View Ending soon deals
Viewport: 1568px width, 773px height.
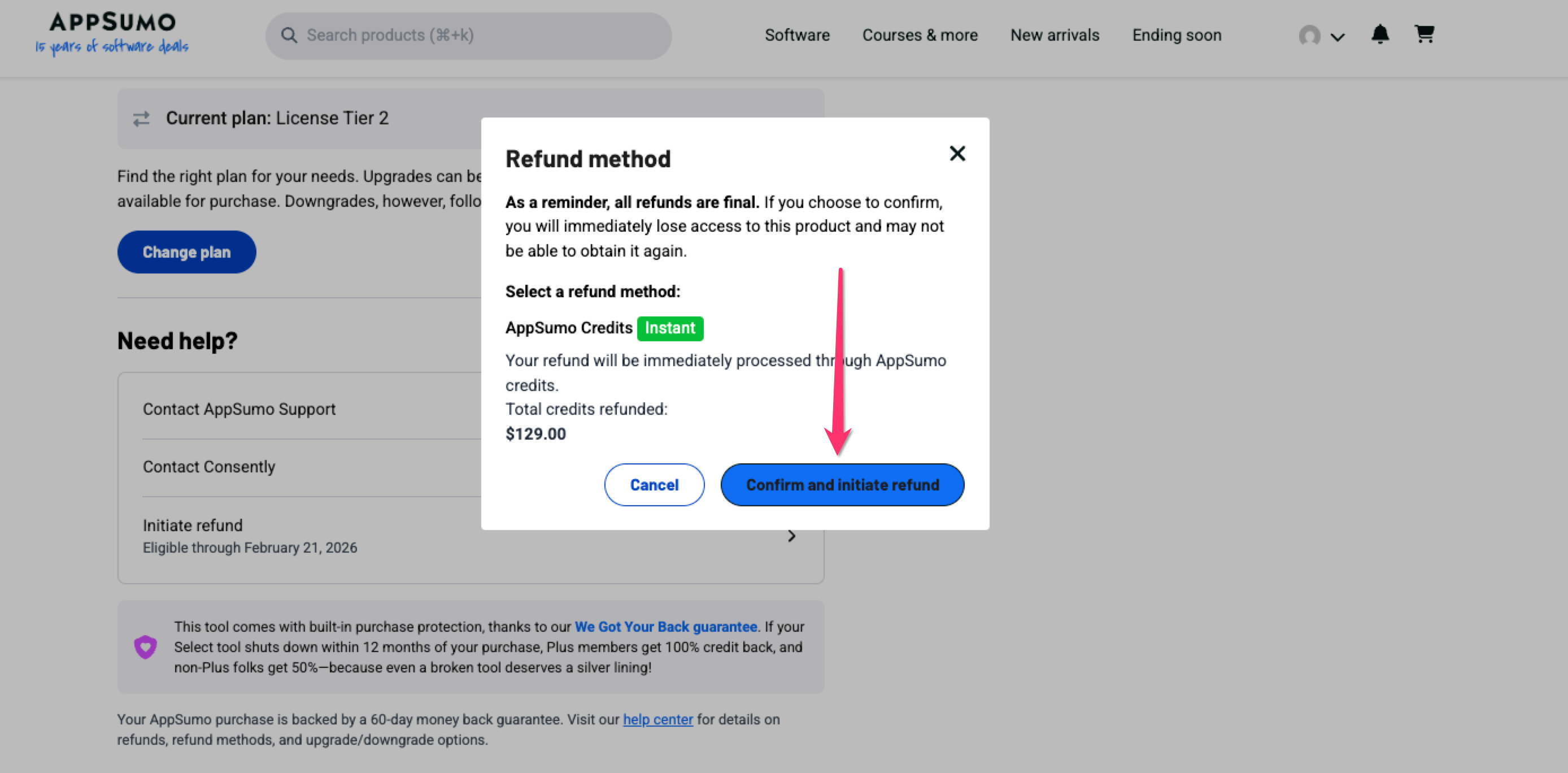(x=1177, y=36)
